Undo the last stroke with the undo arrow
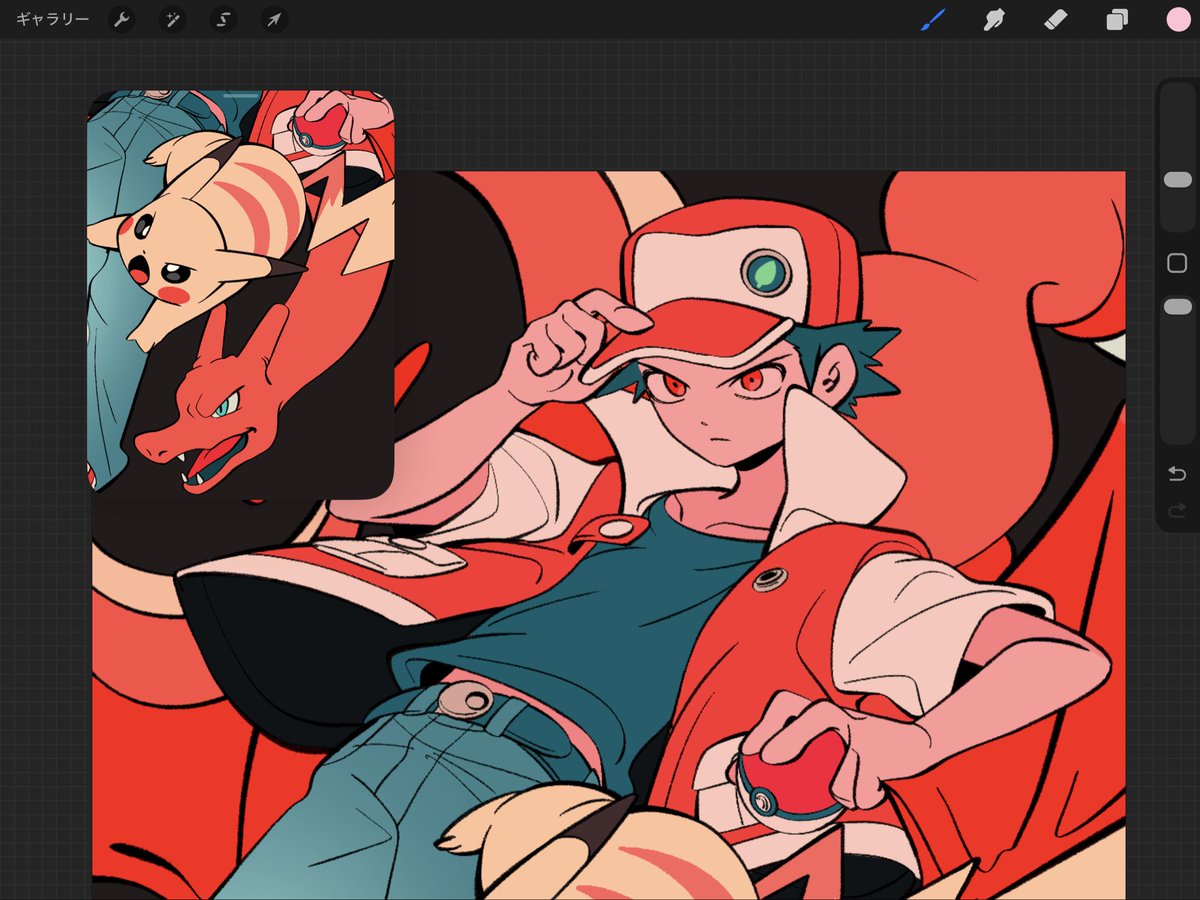The width and height of the screenshot is (1200, 900). [x=1177, y=474]
